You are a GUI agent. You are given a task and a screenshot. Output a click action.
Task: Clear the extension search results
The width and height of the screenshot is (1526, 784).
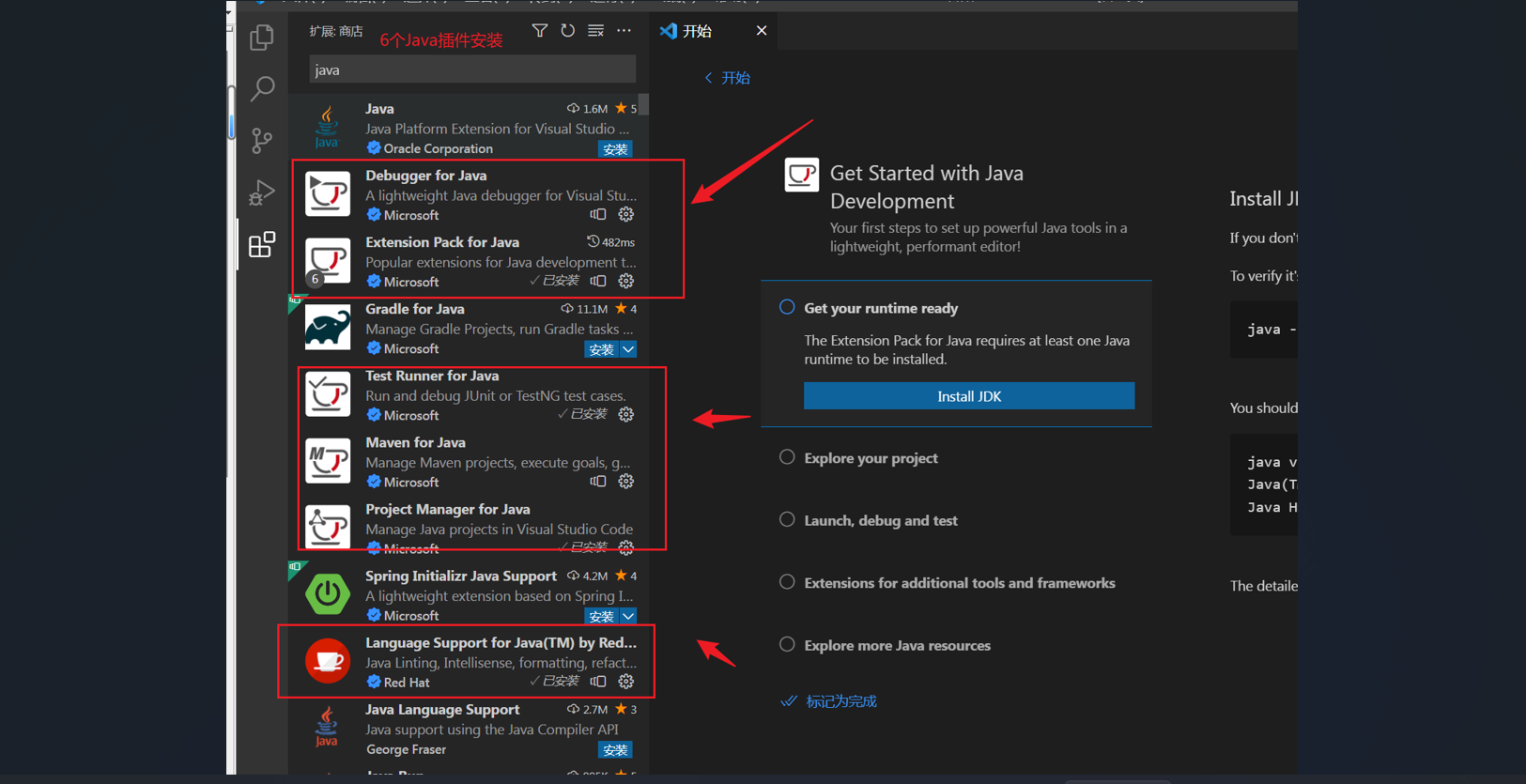pos(595,31)
